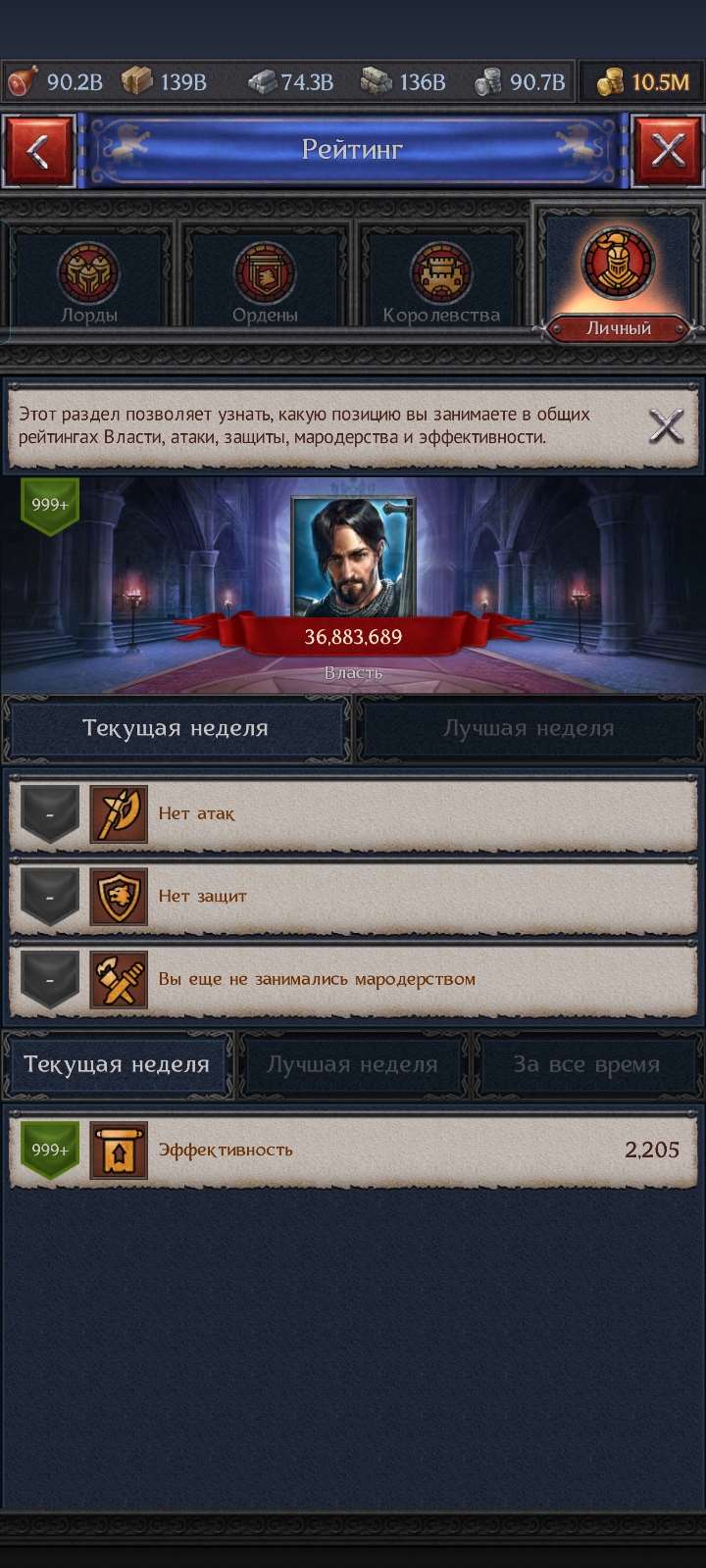The image size is (706, 1568).
Task: Tap the wood planks resource icon
Action: point(136,81)
